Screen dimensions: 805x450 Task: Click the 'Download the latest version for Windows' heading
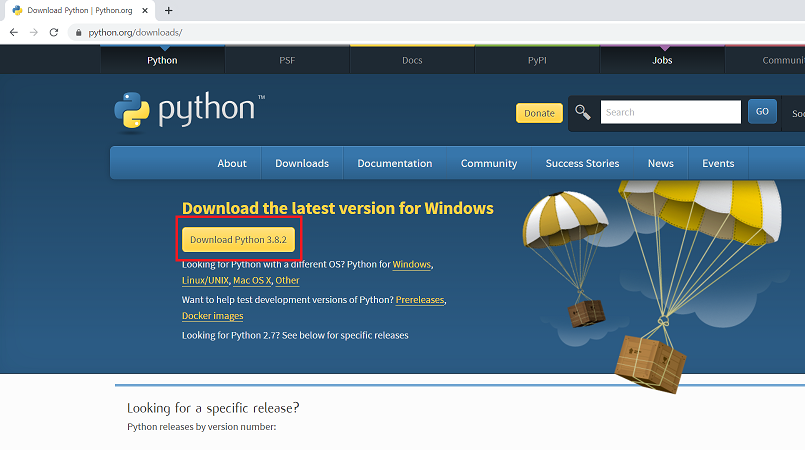coord(338,208)
